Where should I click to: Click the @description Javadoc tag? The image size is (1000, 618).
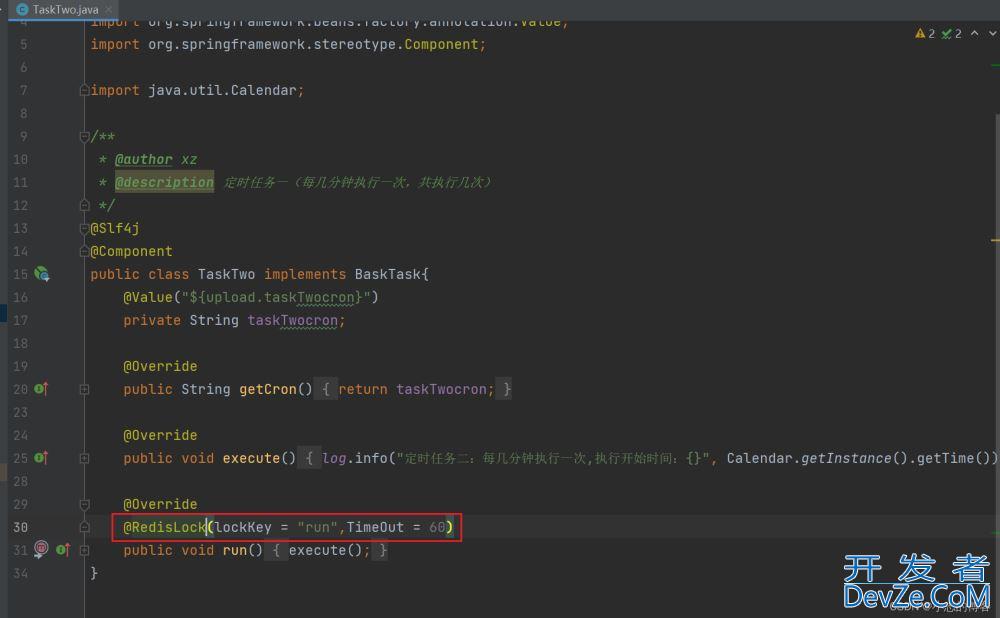165,182
